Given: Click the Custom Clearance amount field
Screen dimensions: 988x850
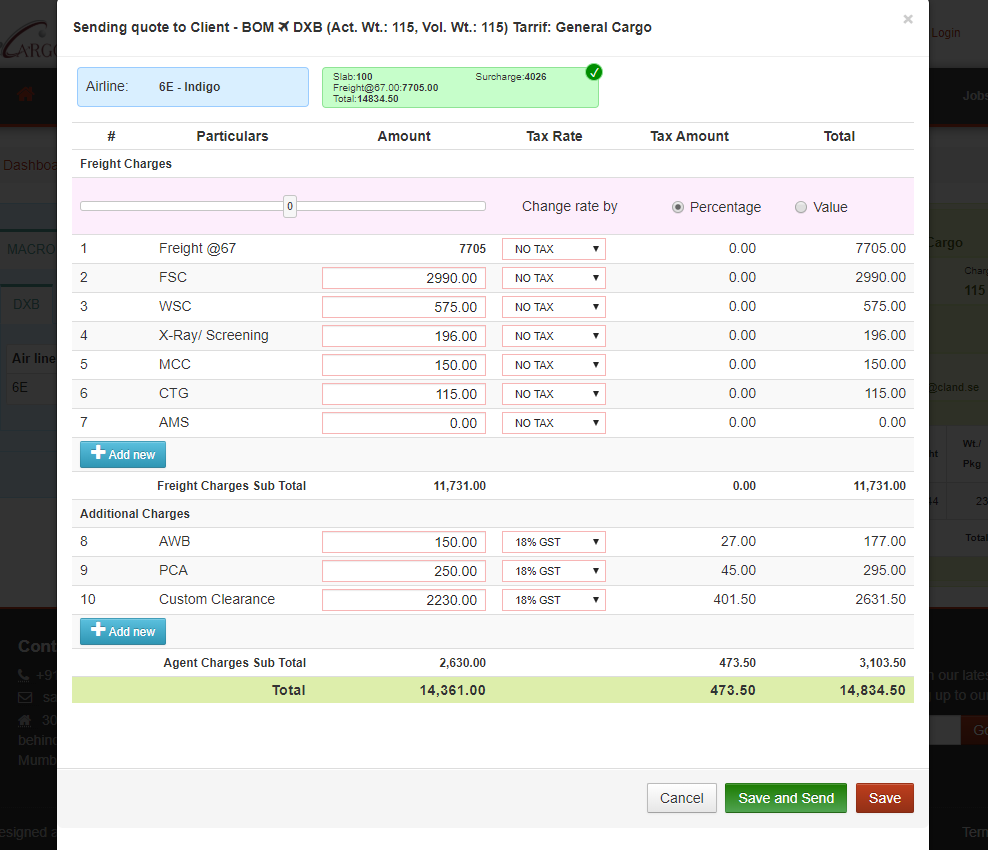Looking at the screenshot, I should point(404,600).
